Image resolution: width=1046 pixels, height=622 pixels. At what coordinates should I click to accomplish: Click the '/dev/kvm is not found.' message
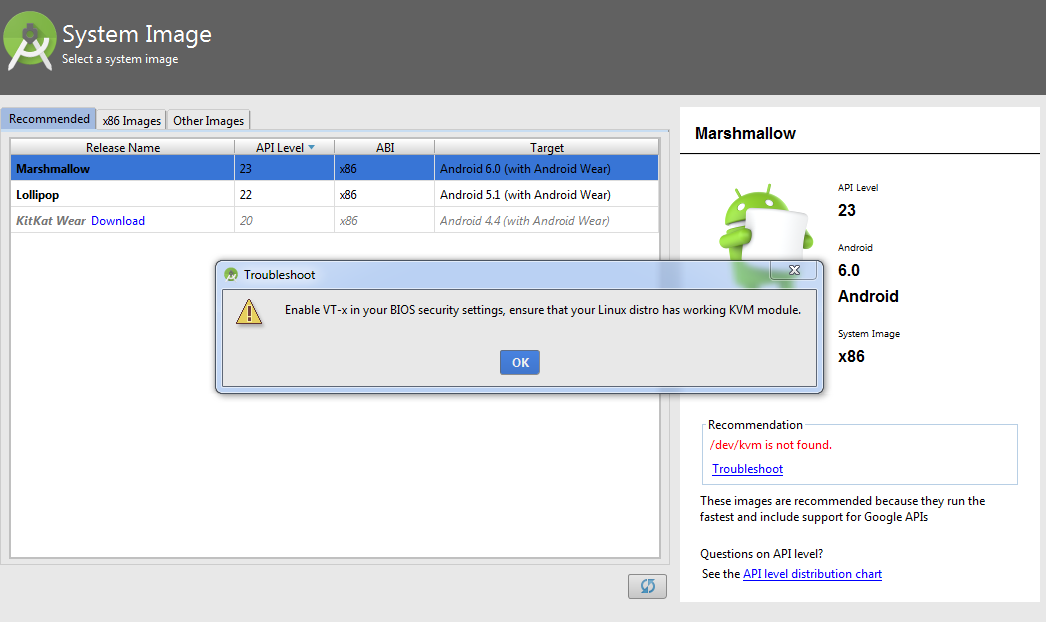click(770, 444)
